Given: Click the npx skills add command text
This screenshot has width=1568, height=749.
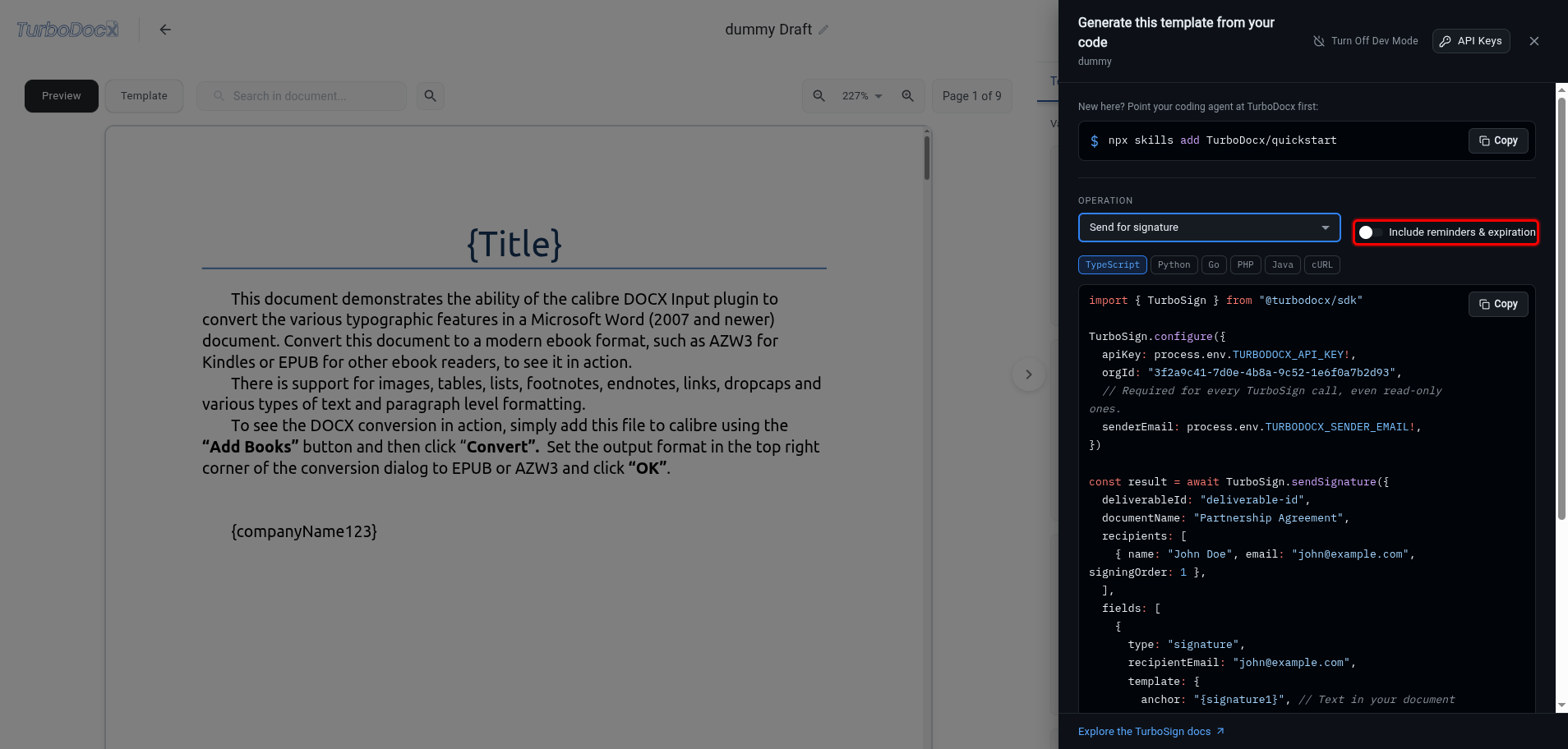Looking at the screenshot, I should click(x=1222, y=140).
